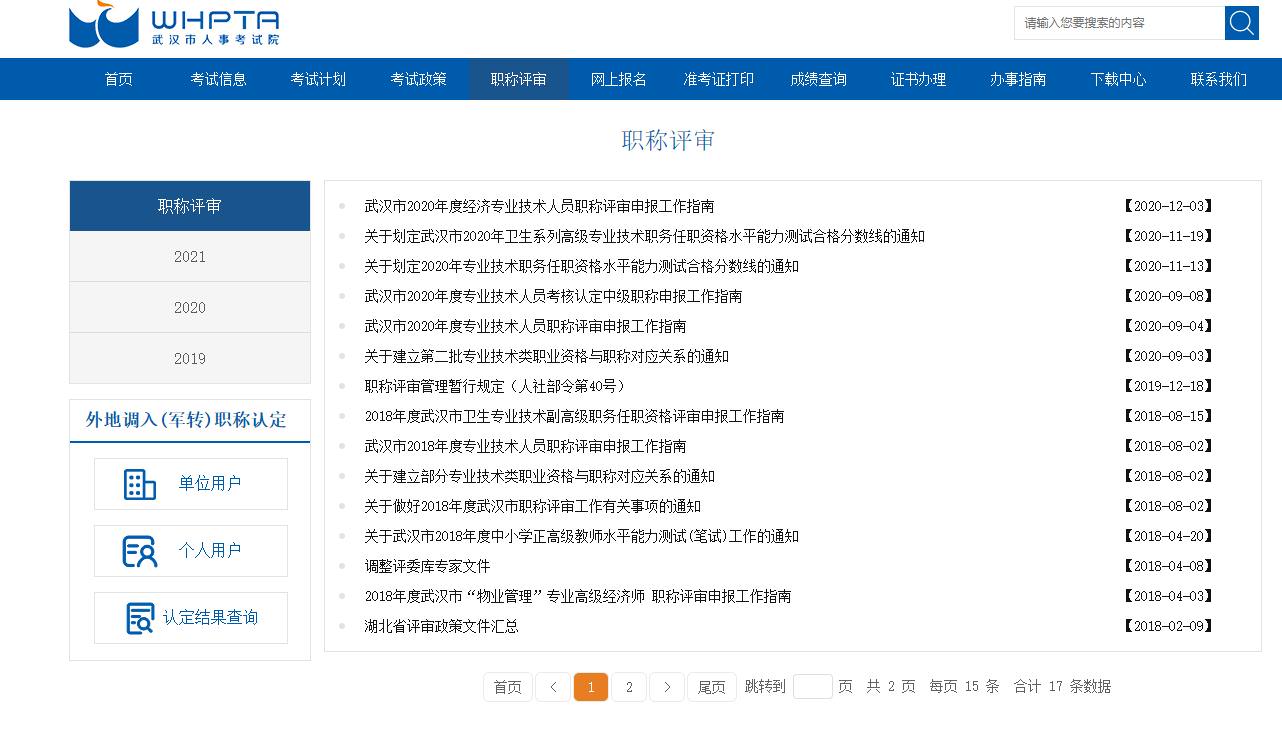Viewport: 1282px width, 731px height.
Task: Click the date 【2020-12-03】
Action: [x=1168, y=206]
